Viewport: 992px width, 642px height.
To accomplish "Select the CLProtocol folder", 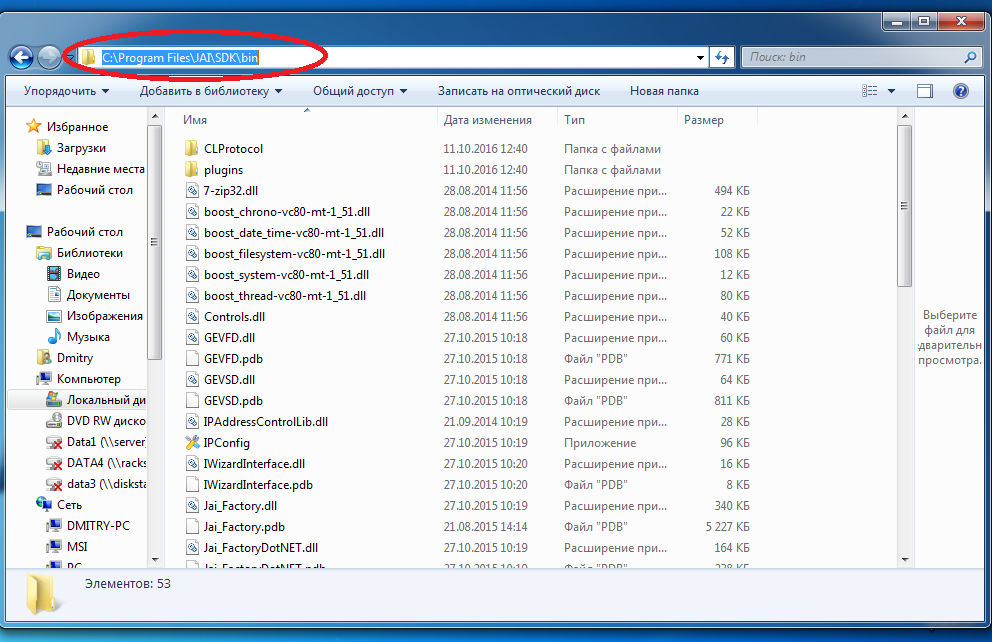I will coord(233,149).
